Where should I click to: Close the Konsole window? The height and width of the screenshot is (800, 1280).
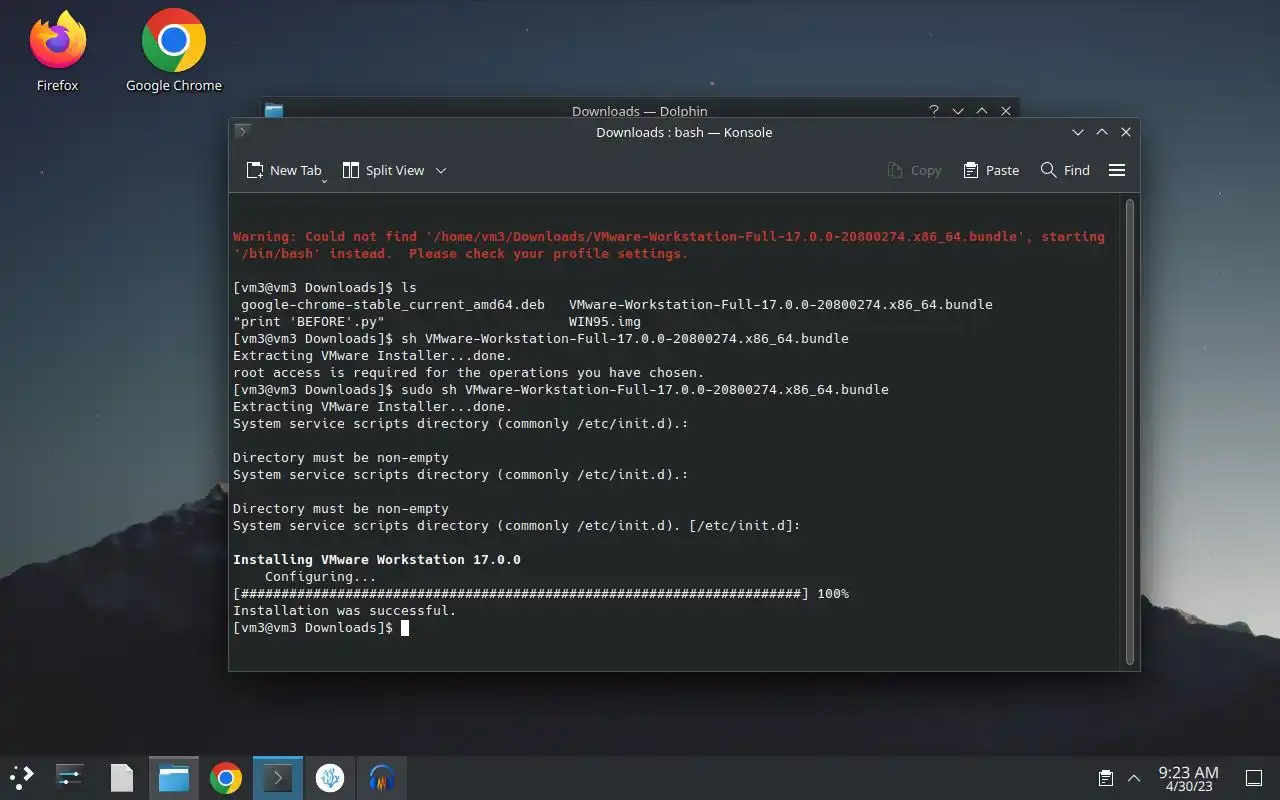pyautogui.click(x=1126, y=132)
